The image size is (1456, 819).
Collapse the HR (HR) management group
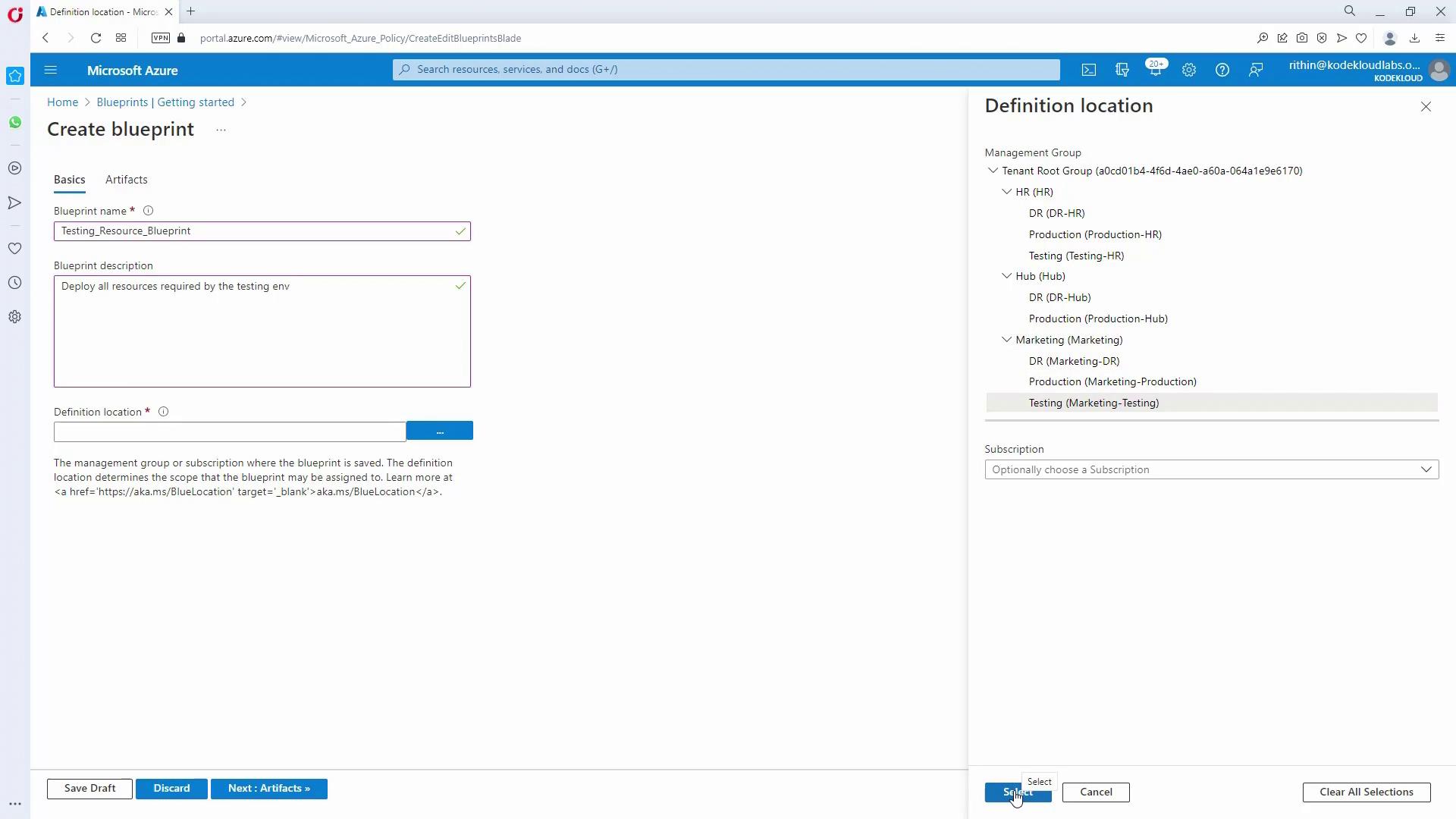[x=1007, y=192]
